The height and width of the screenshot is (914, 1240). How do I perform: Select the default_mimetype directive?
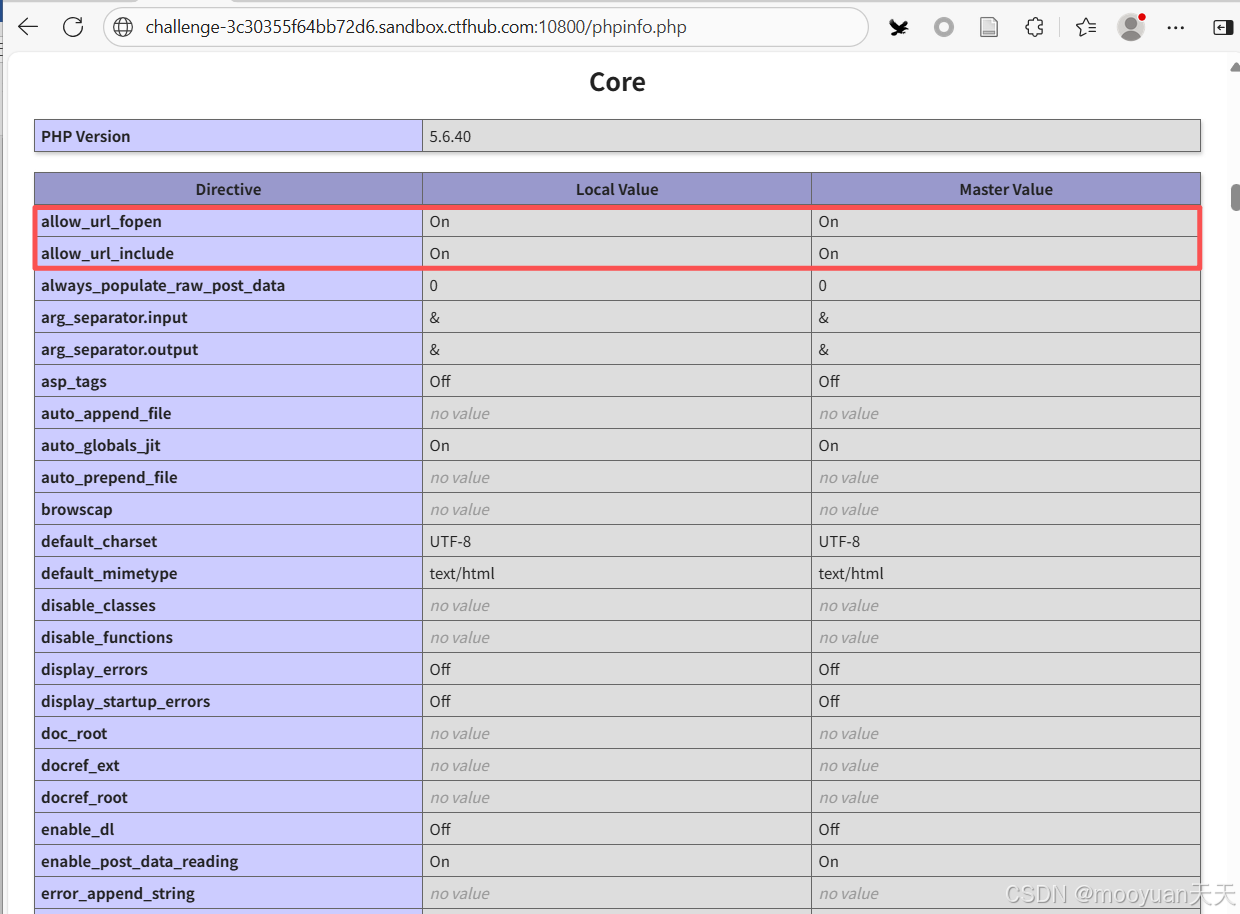[x=109, y=573]
